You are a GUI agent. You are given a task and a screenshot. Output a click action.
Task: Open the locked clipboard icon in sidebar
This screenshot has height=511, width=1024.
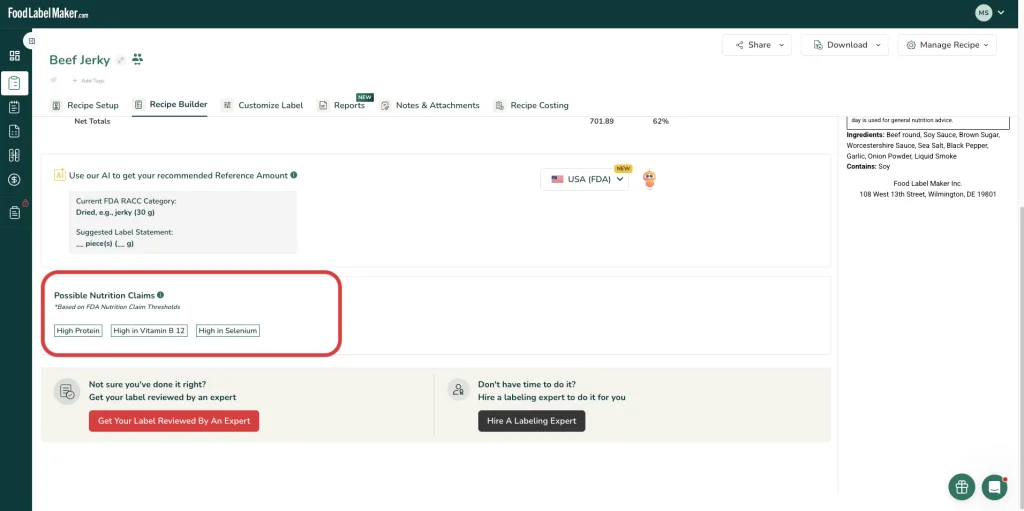tap(16, 212)
